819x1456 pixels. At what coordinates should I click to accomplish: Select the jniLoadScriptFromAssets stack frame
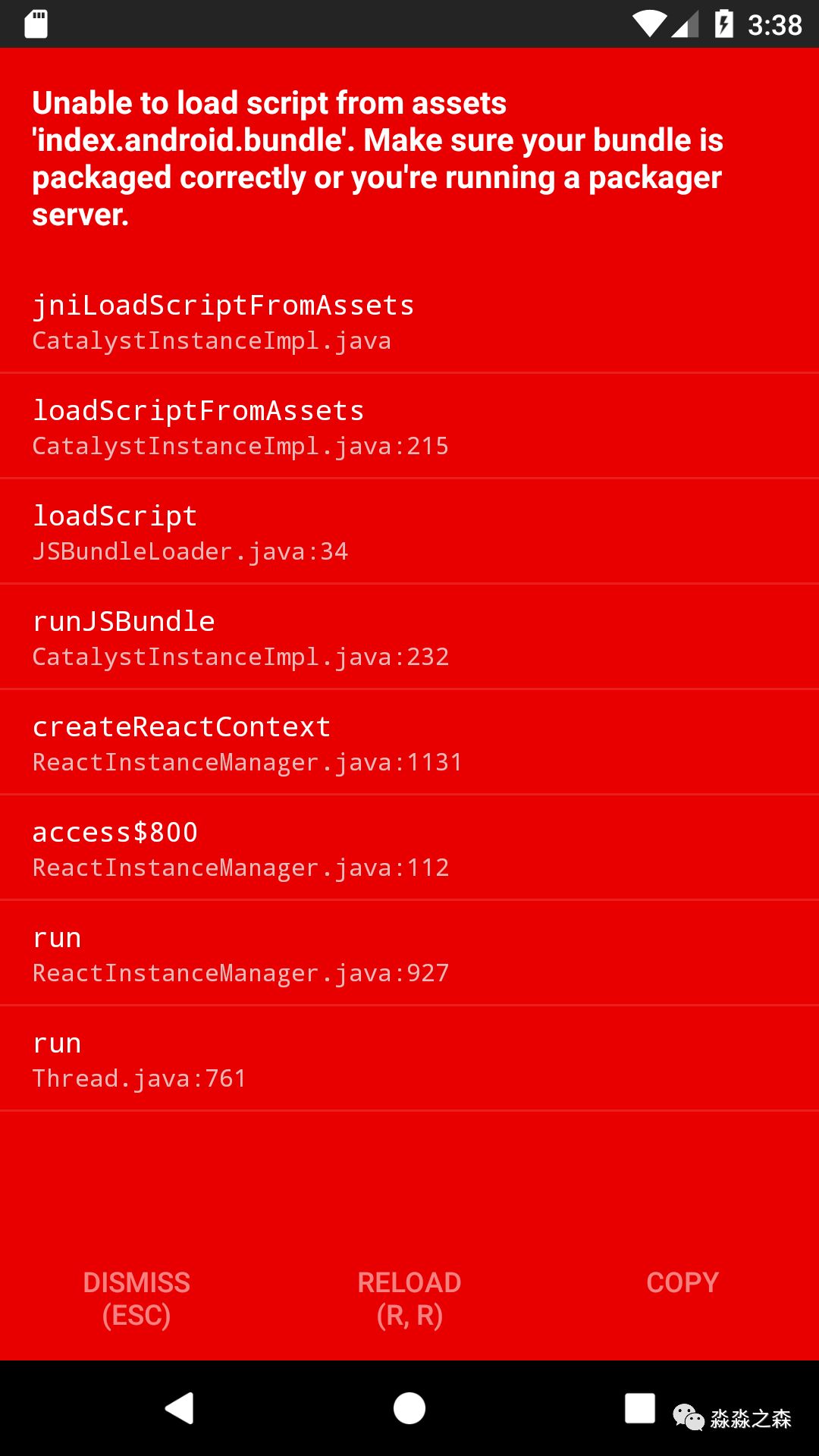[409, 321]
